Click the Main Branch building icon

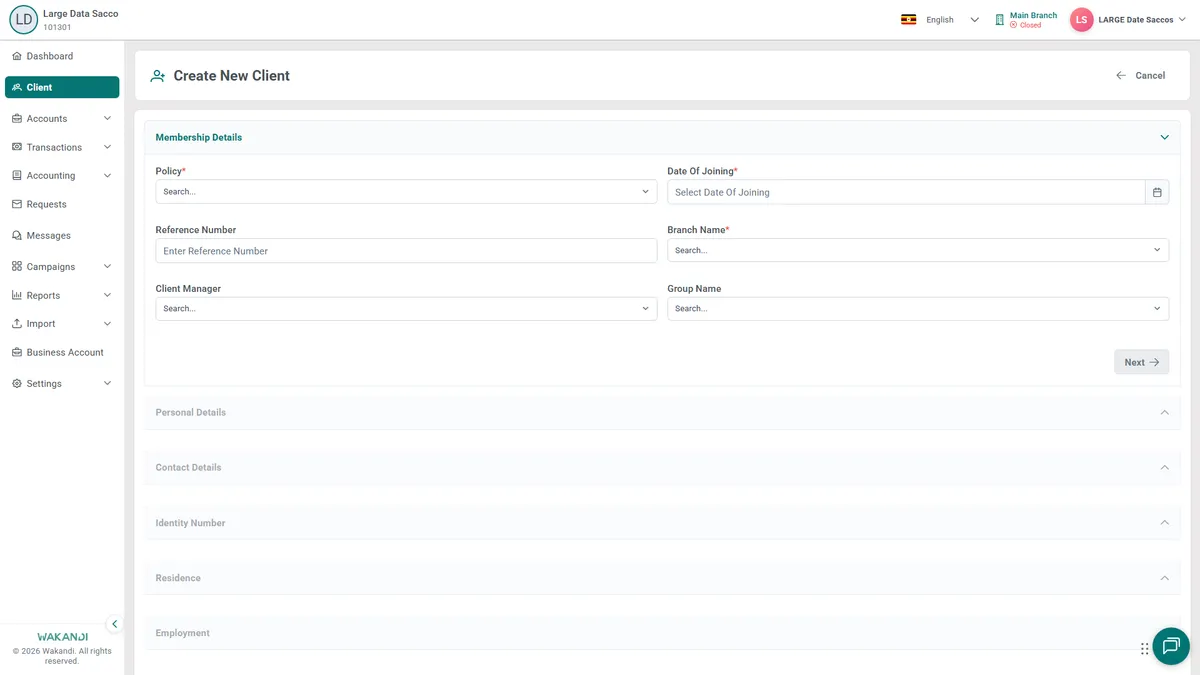(999, 19)
